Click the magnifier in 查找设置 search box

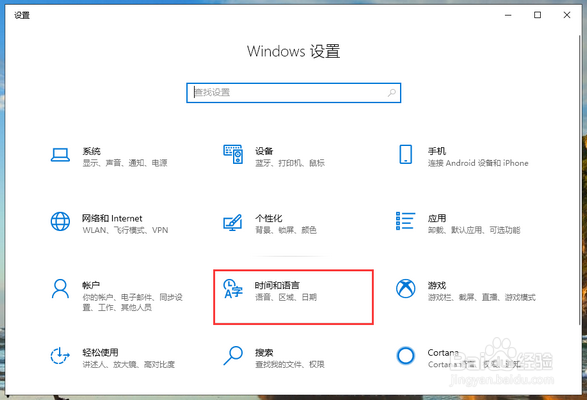392,93
